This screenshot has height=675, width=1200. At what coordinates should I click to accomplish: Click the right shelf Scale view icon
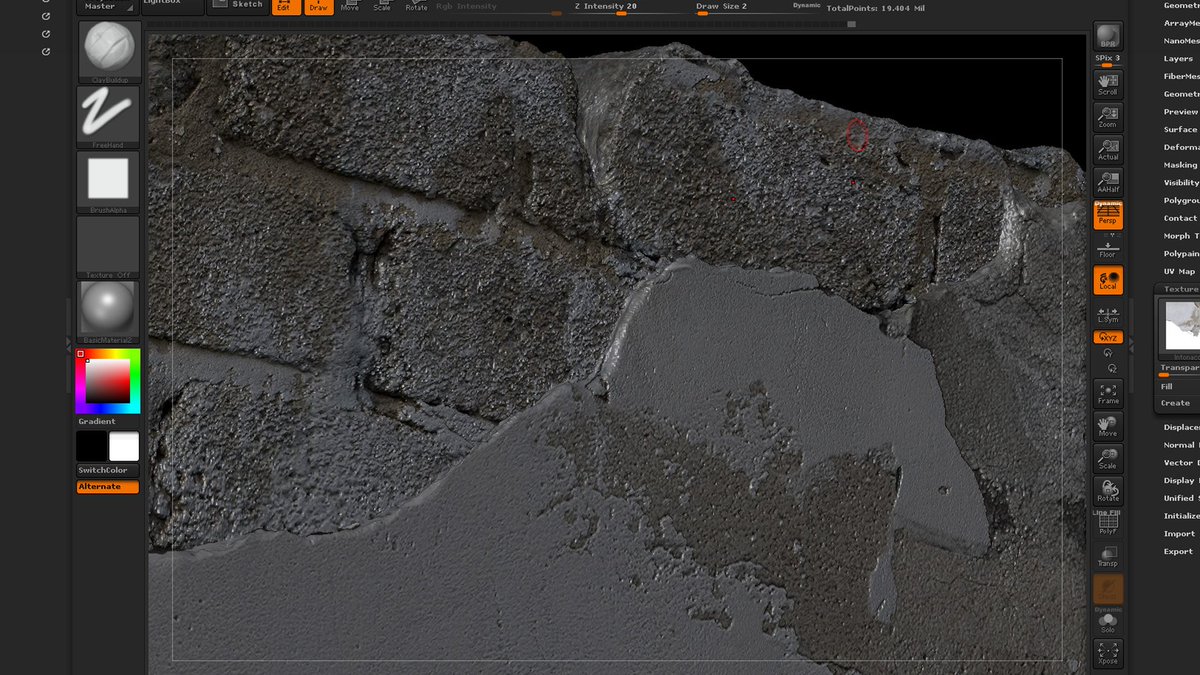(x=1108, y=459)
